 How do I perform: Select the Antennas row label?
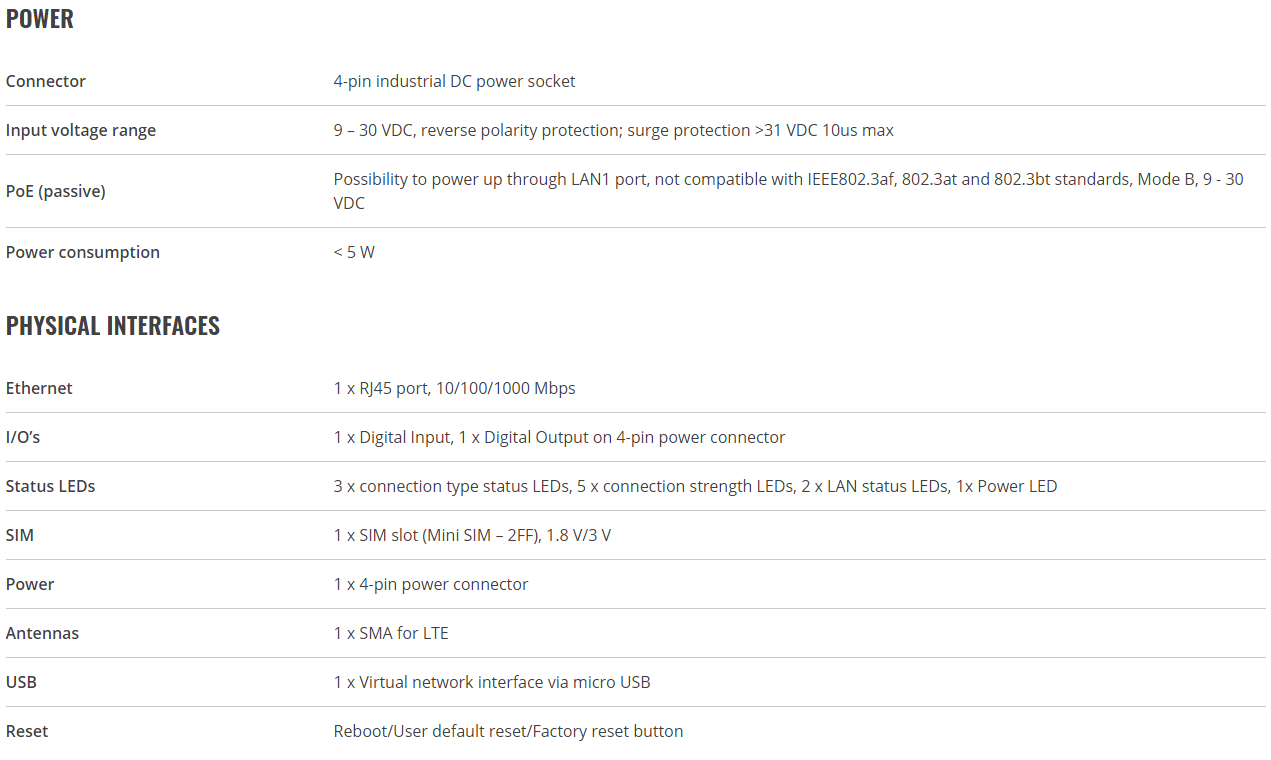tap(42, 633)
